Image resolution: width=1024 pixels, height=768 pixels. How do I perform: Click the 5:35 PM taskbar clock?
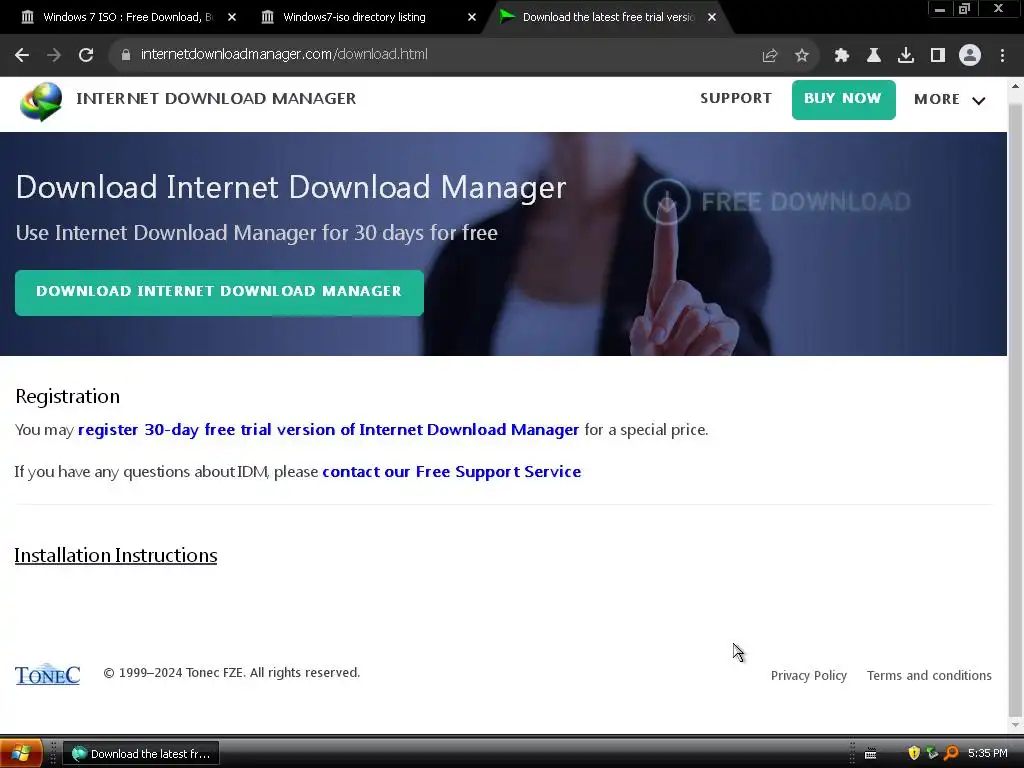coord(987,754)
